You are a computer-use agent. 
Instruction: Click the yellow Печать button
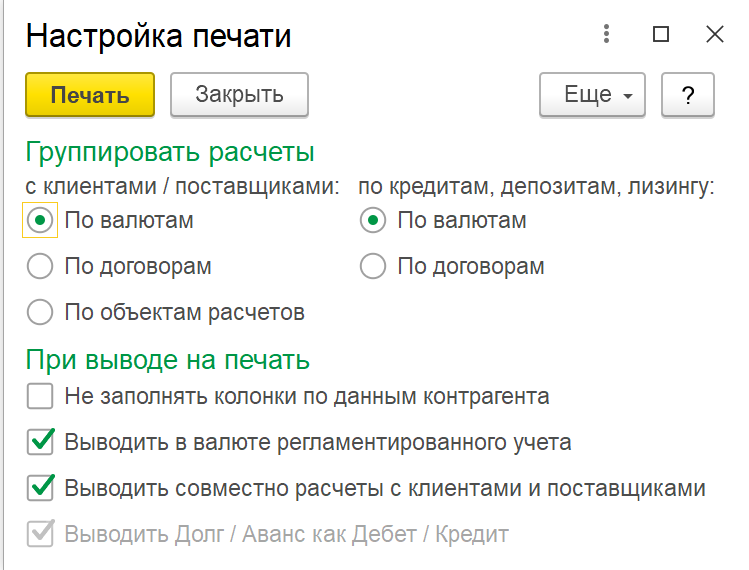point(90,95)
